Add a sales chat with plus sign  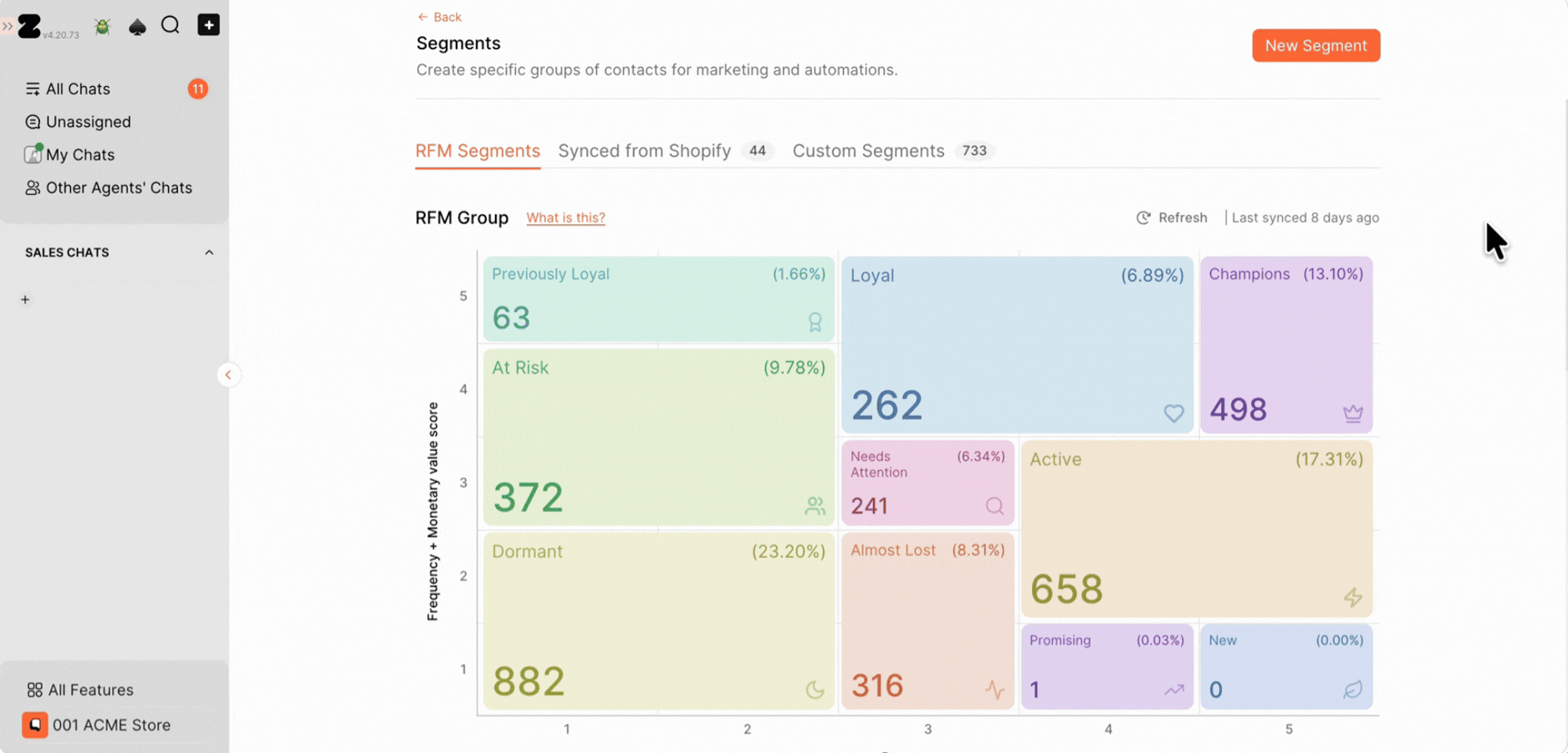(x=25, y=300)
